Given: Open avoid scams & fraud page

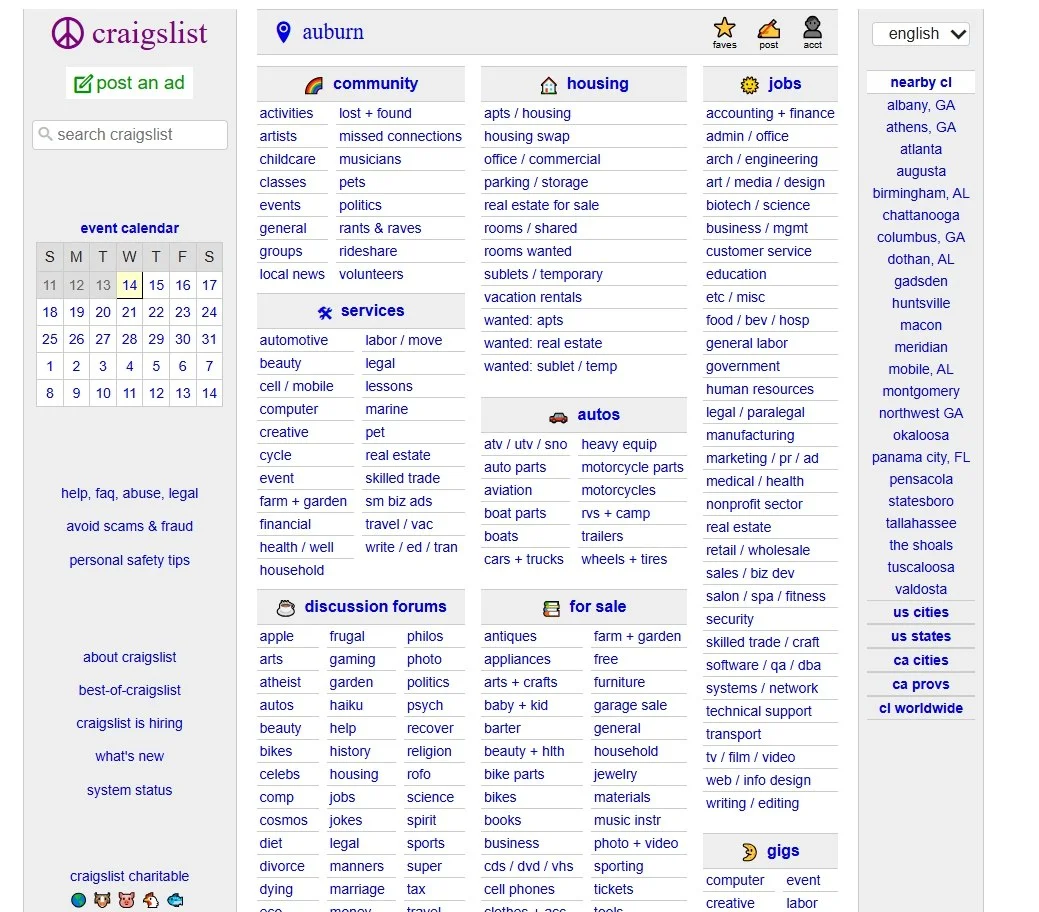Looking at the screenshot, I should point(130,526).
